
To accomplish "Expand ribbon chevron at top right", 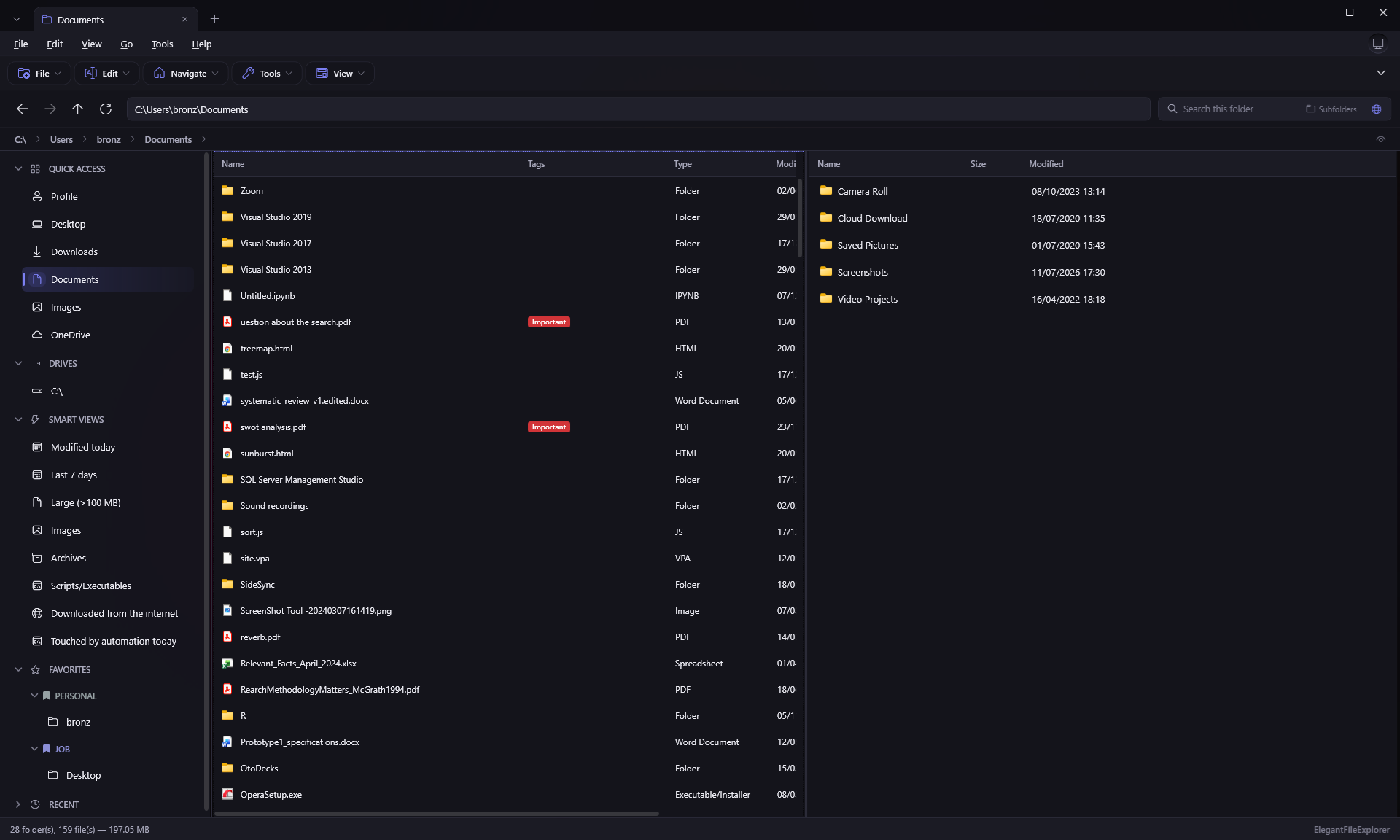I will pos(1380,73).
